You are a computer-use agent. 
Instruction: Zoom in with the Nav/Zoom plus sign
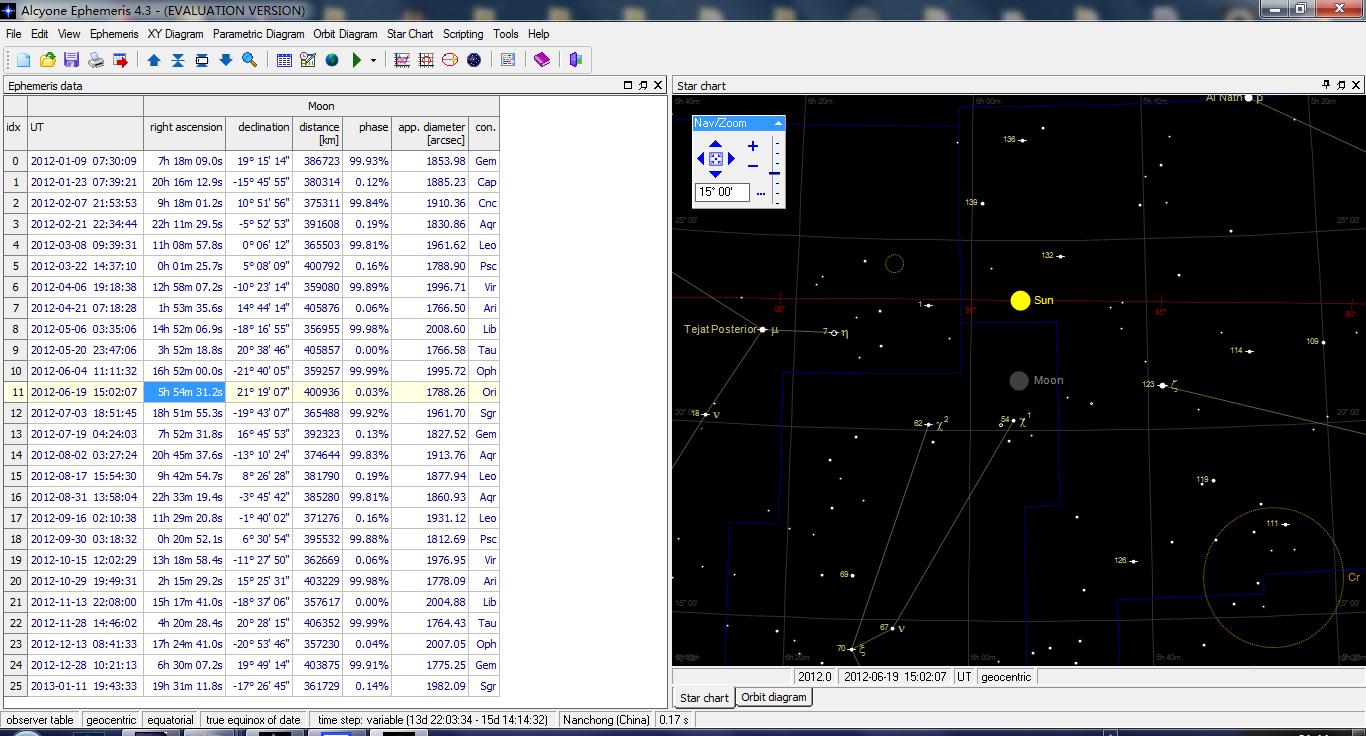753,146
